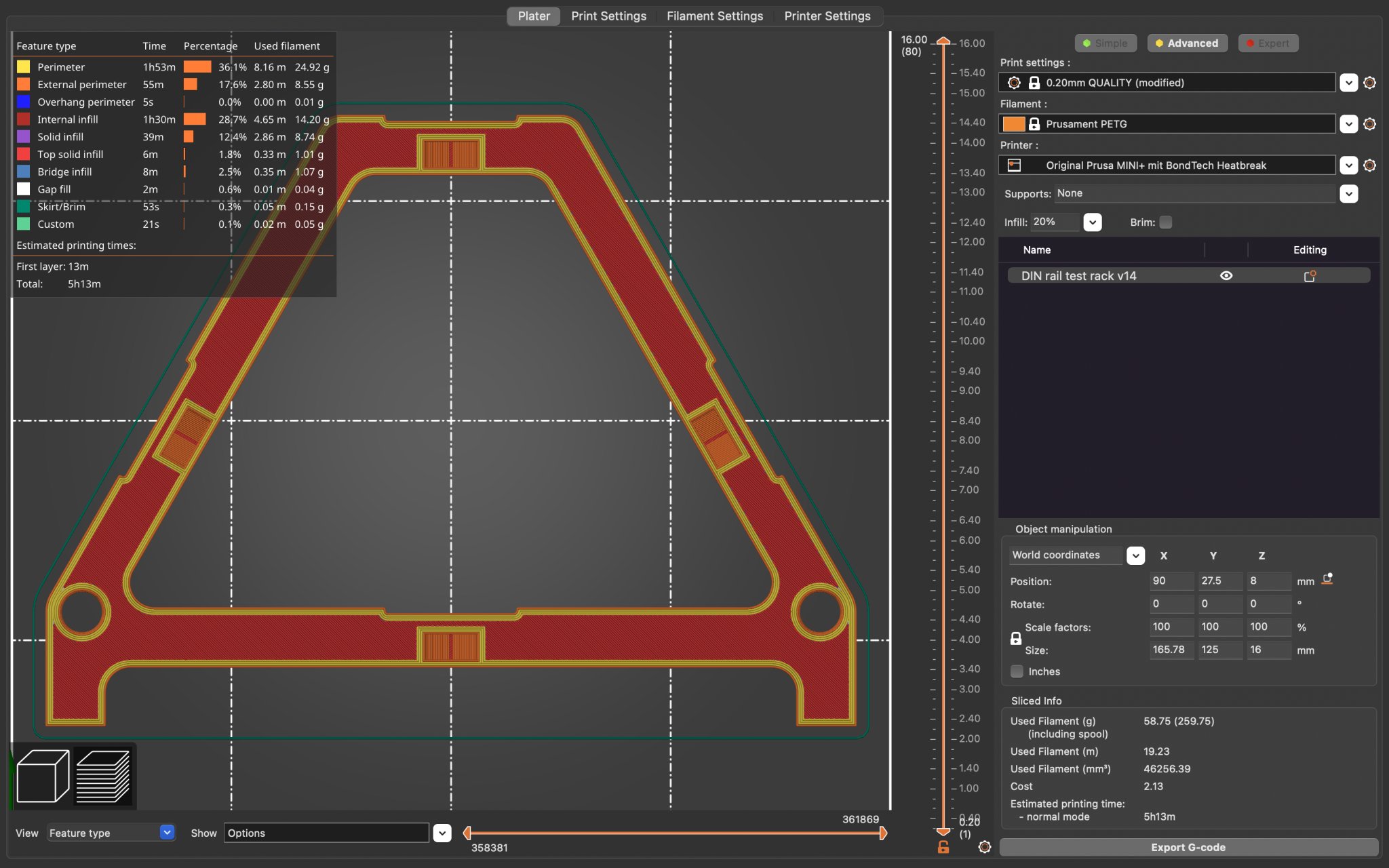Viewport: 1389px width, 868px height.
Task: Switch to 3D editor view cube icon
Action: tap(42, 776)
